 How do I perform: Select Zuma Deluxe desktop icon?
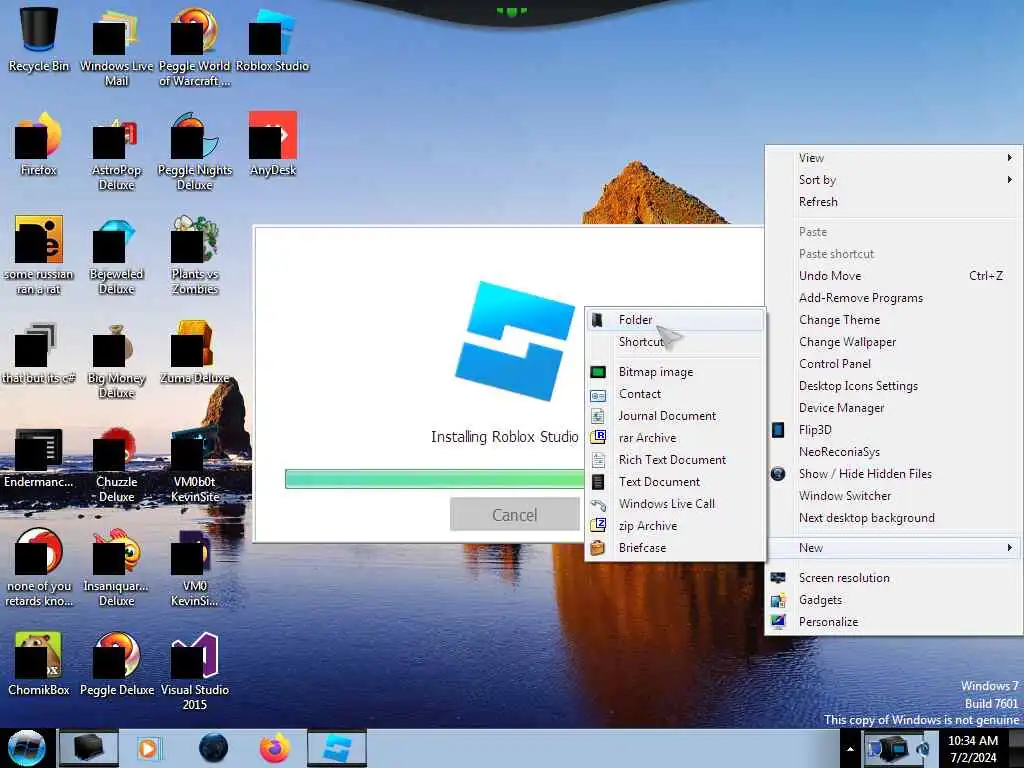click(195, 351)
